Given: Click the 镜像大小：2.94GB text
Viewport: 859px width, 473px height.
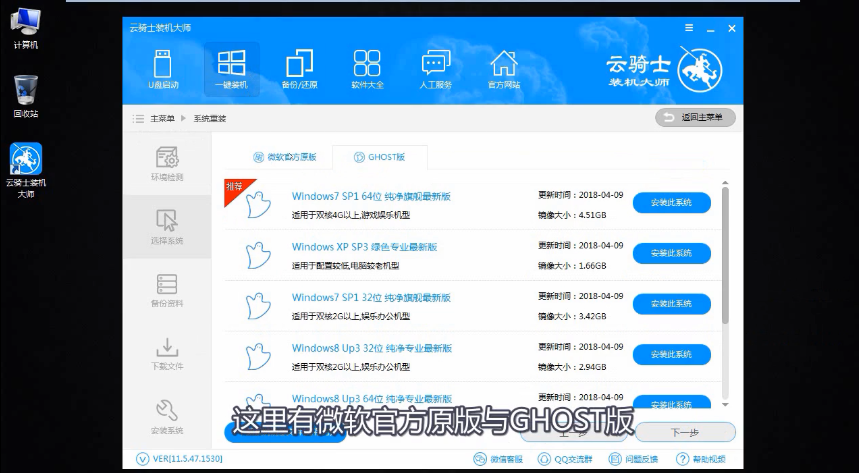Looking at the screenshot, I should tap(572, 367).
